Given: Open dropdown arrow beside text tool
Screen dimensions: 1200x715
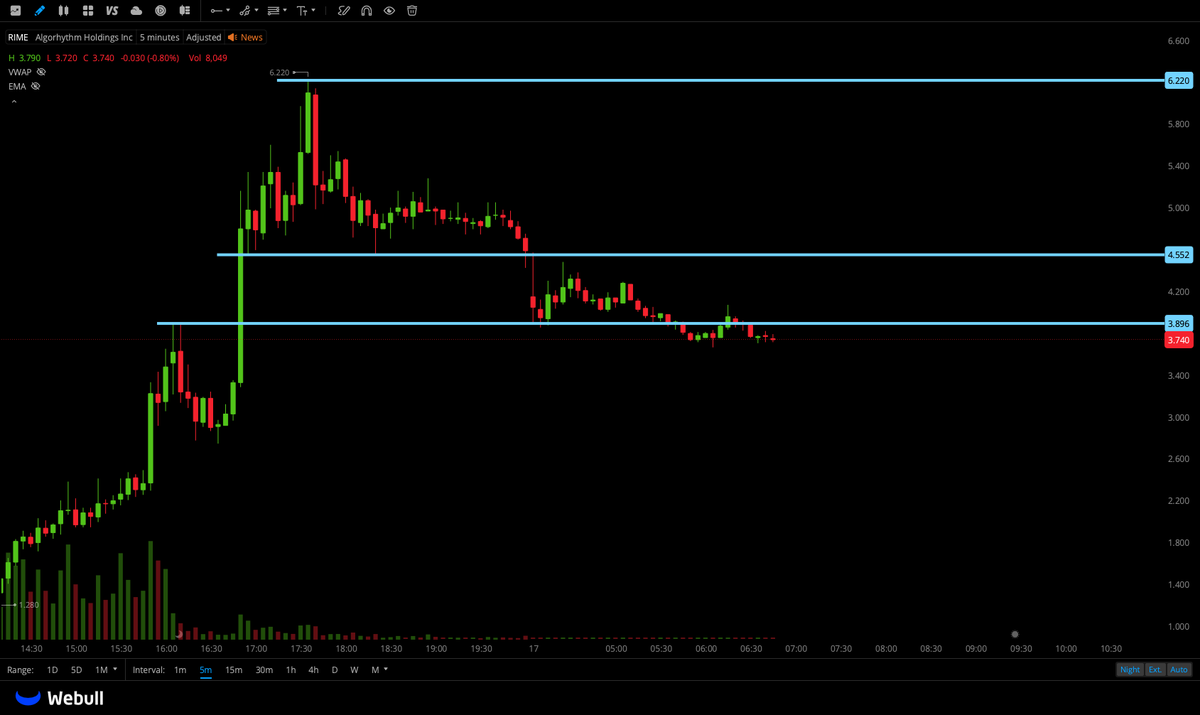Looking at the screenshot, I should click(313, 11).
